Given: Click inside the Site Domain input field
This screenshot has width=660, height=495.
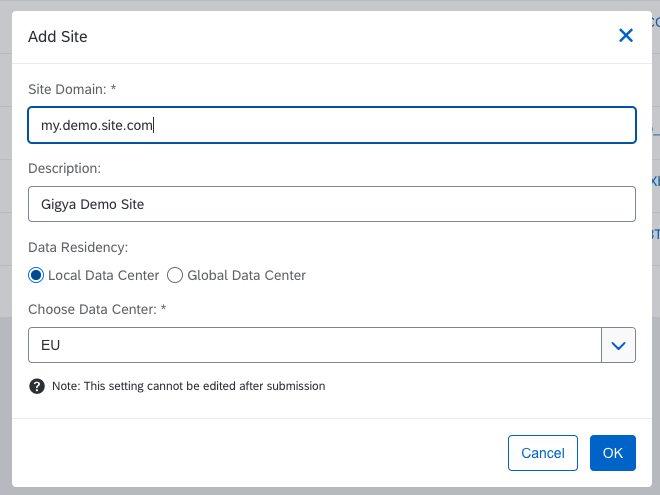Looking at the screenshot, I should point(331,125).
